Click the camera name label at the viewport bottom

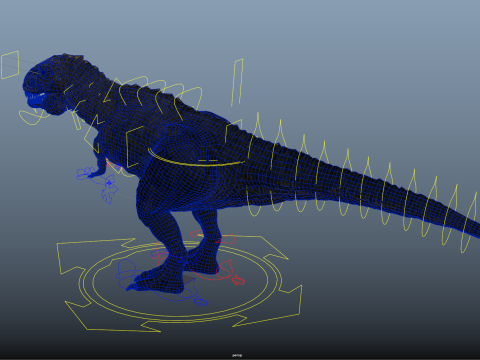[x=237, y=355]
